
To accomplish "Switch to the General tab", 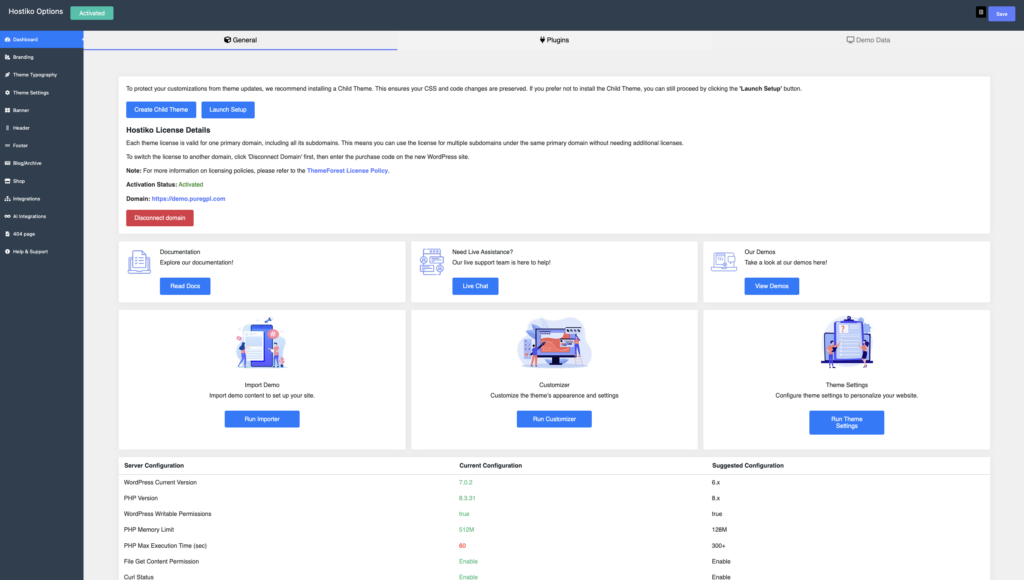I will tap(240, 40).
